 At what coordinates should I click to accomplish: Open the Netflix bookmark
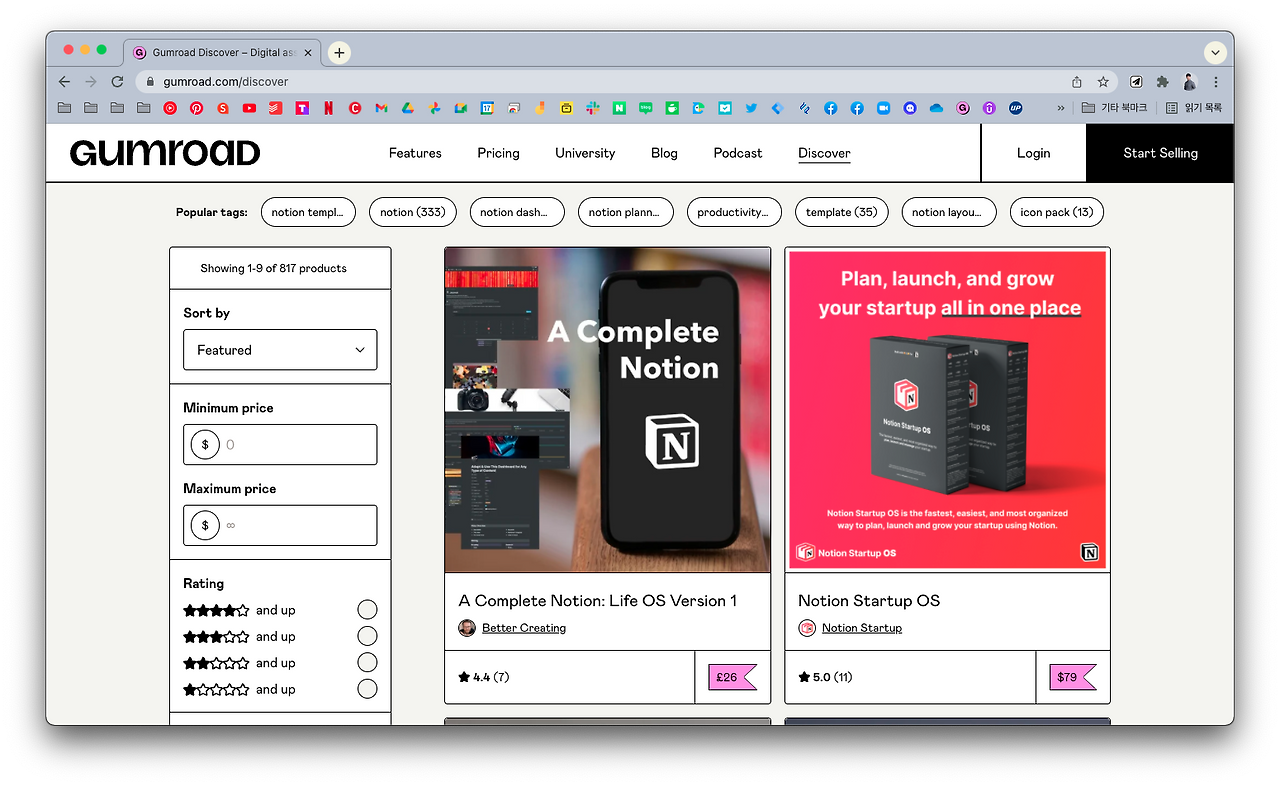[x=328, y=108]
